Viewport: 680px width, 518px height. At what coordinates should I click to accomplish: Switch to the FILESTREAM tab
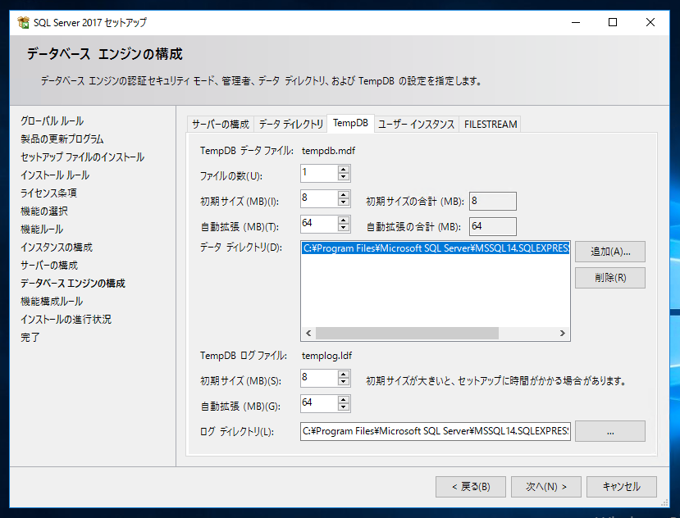tap(490, 125)
